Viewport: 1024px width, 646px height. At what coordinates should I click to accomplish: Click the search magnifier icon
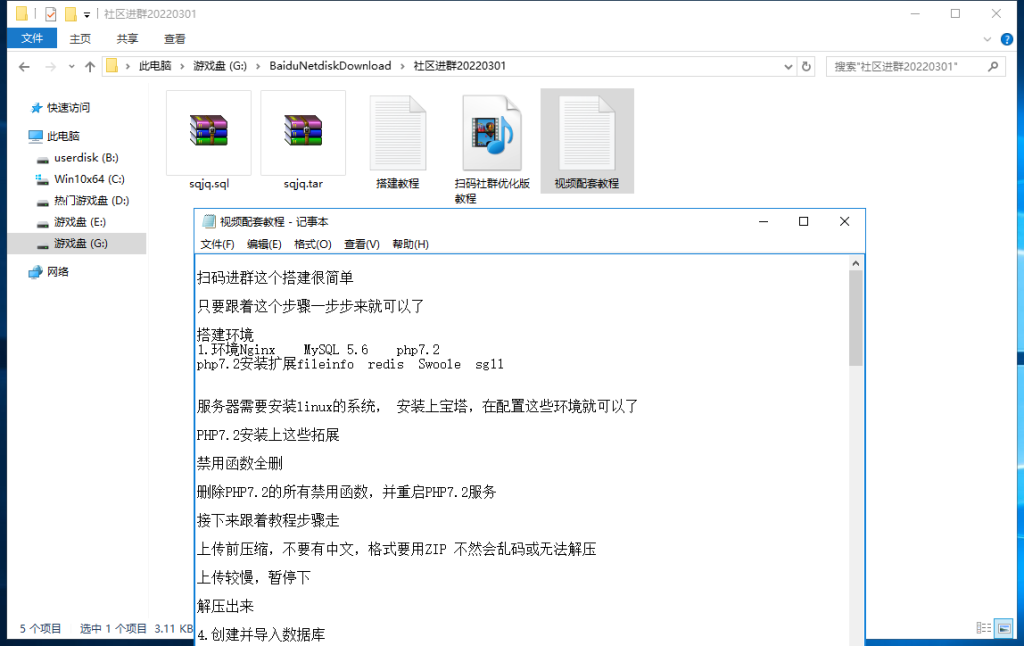pyautogui.click(x=993, y=67)
